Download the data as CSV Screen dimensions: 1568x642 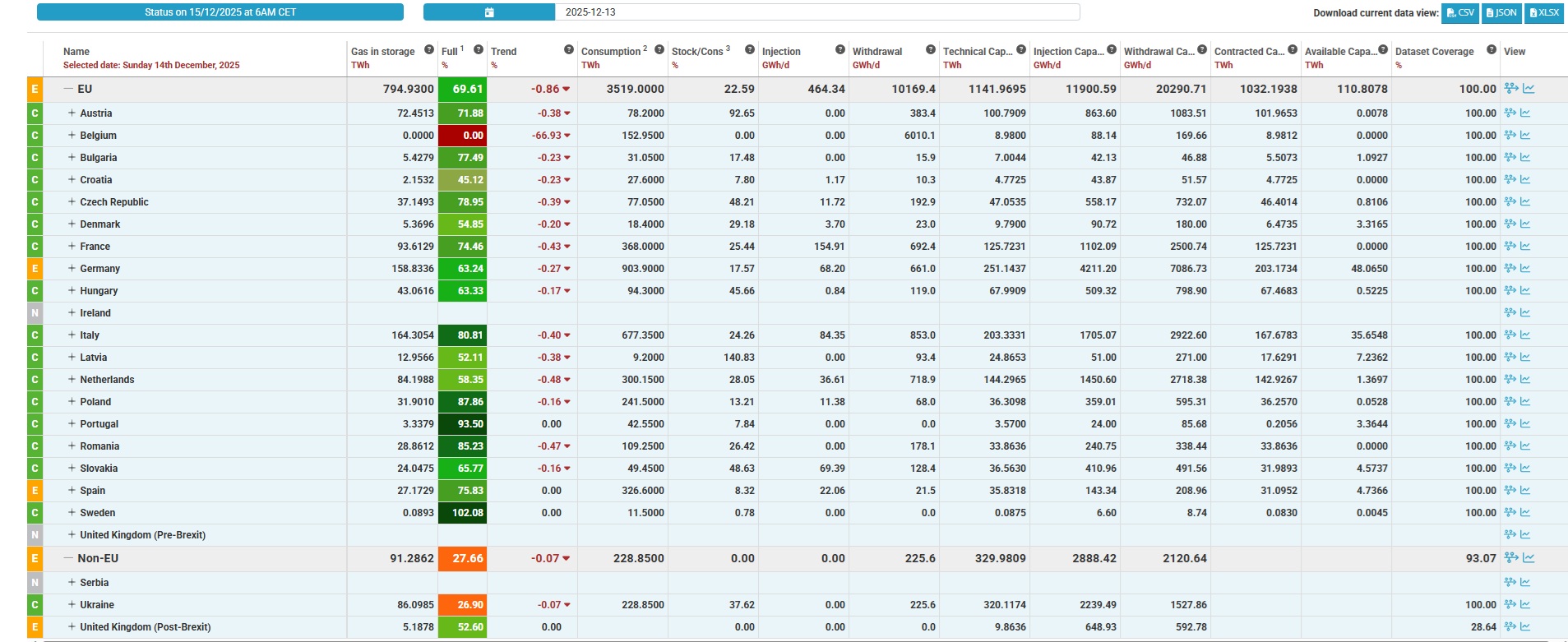coord(1460,13)
